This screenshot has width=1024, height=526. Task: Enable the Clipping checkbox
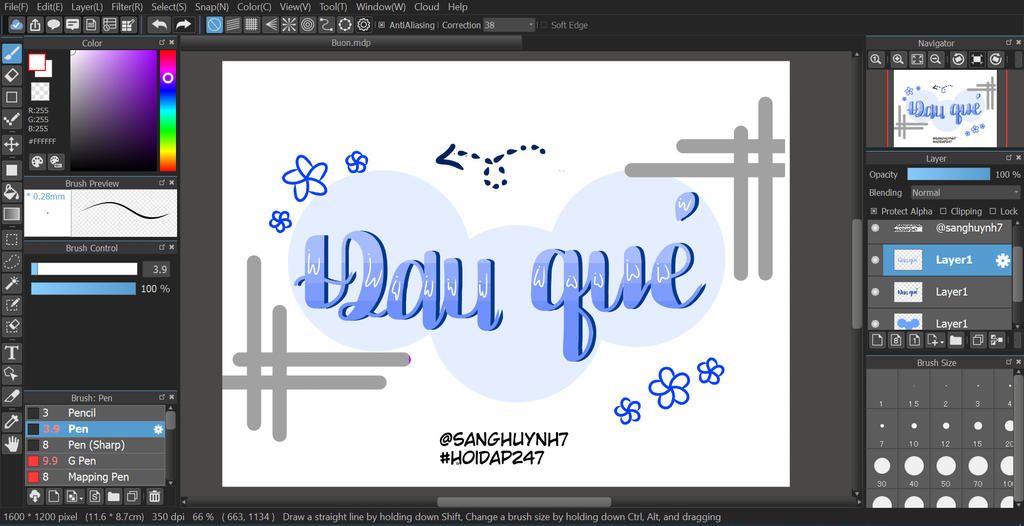click(943, 212)
